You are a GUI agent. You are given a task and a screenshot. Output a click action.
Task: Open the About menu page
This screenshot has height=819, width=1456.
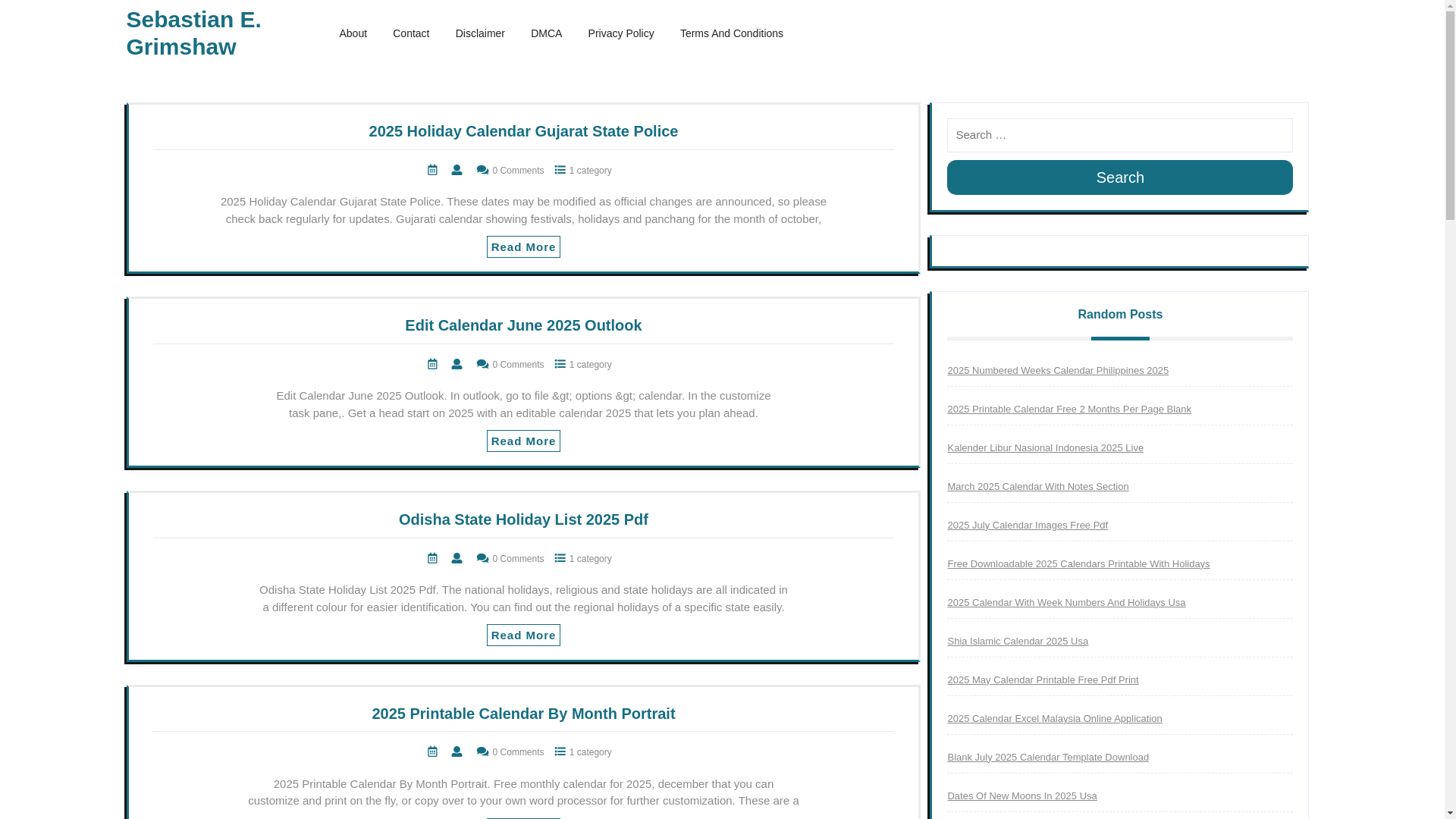[353, 33]
